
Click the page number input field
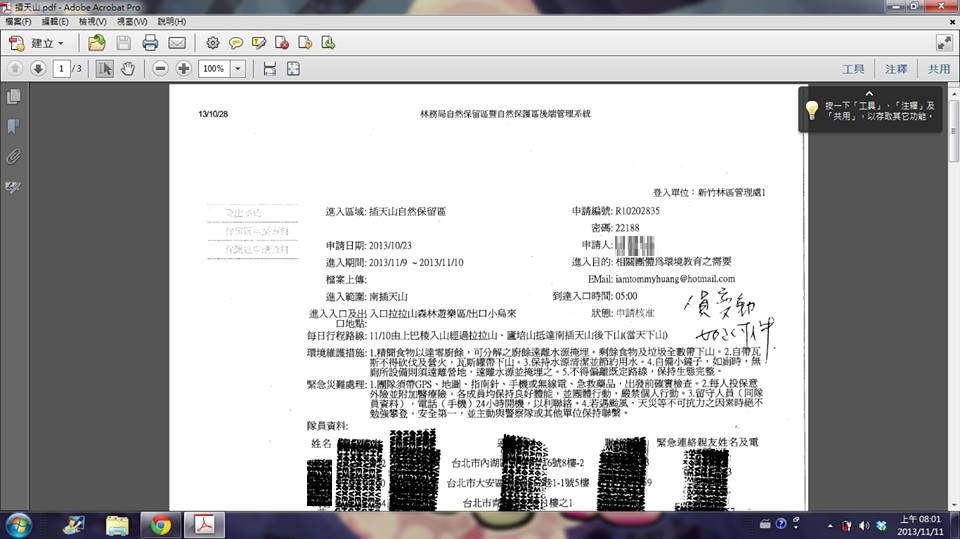[x=63, y=69]
